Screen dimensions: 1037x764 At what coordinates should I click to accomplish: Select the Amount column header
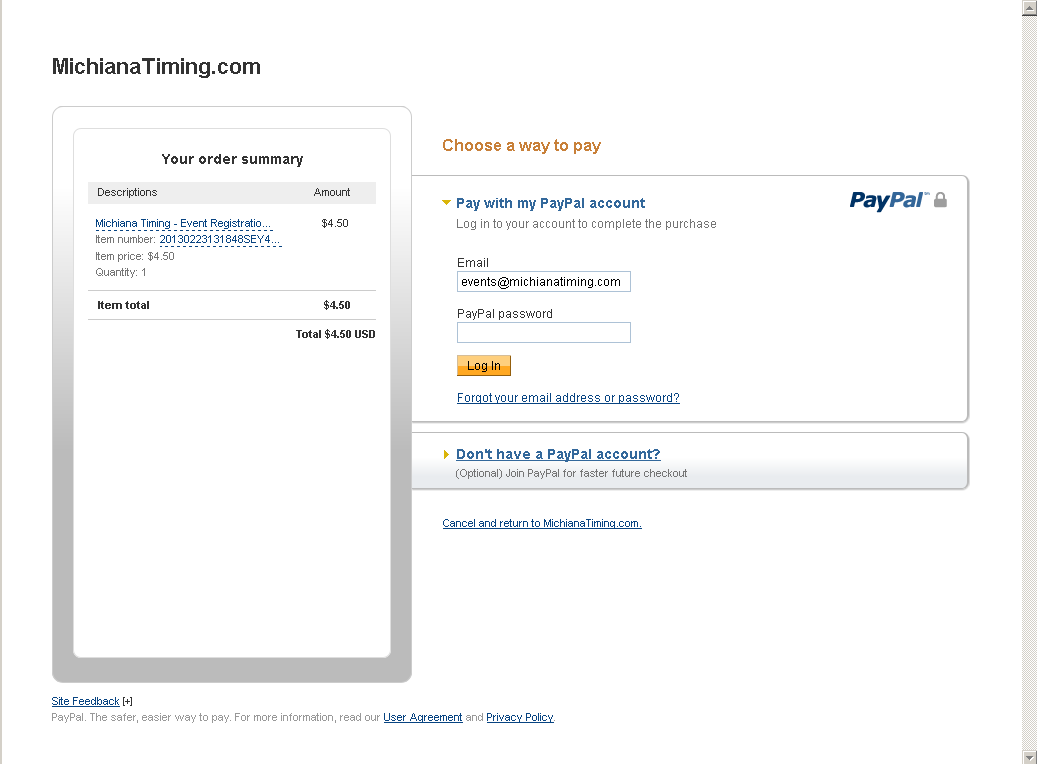coord(332,192)
